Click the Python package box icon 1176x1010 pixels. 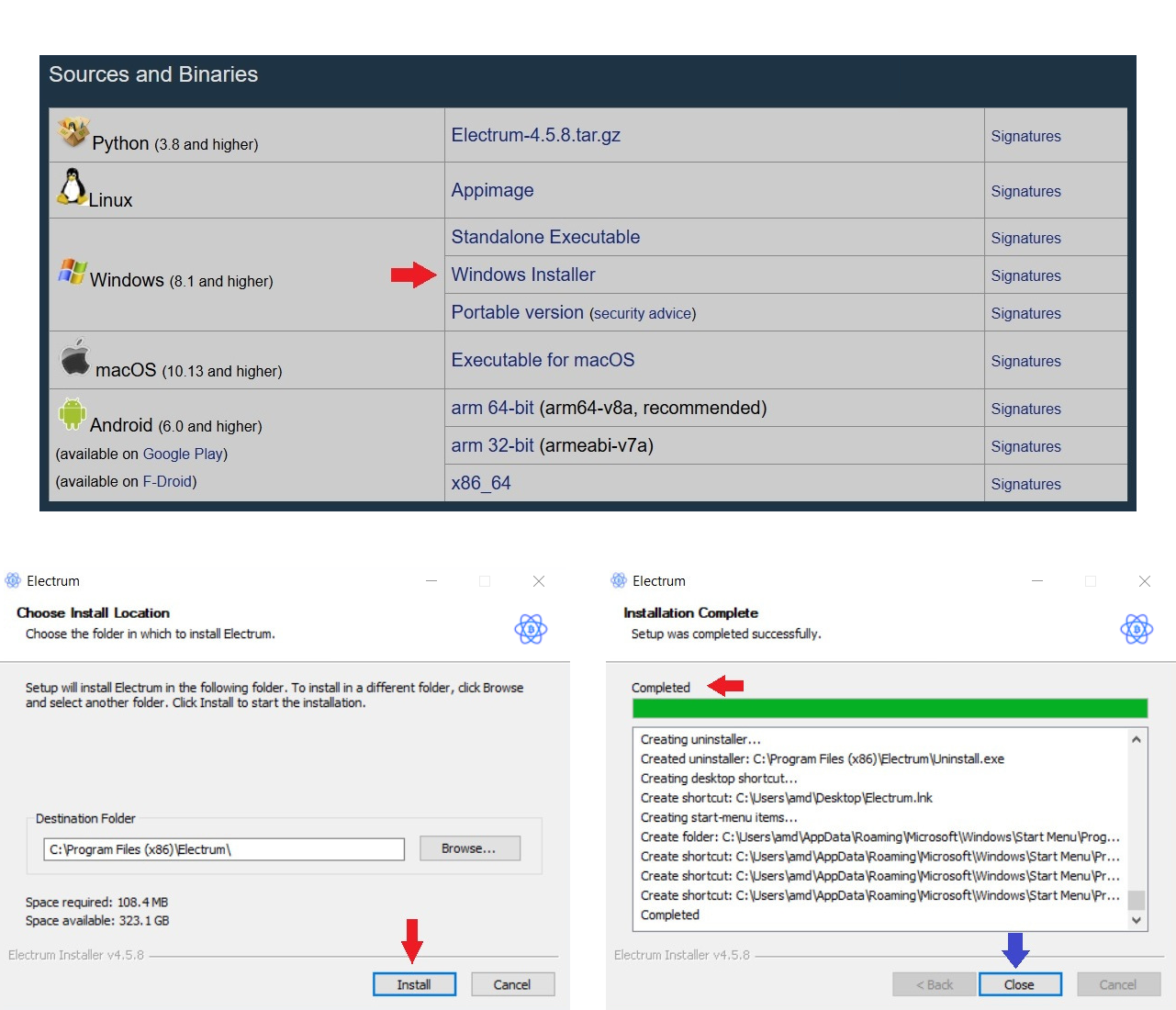[x=73, y=132]
